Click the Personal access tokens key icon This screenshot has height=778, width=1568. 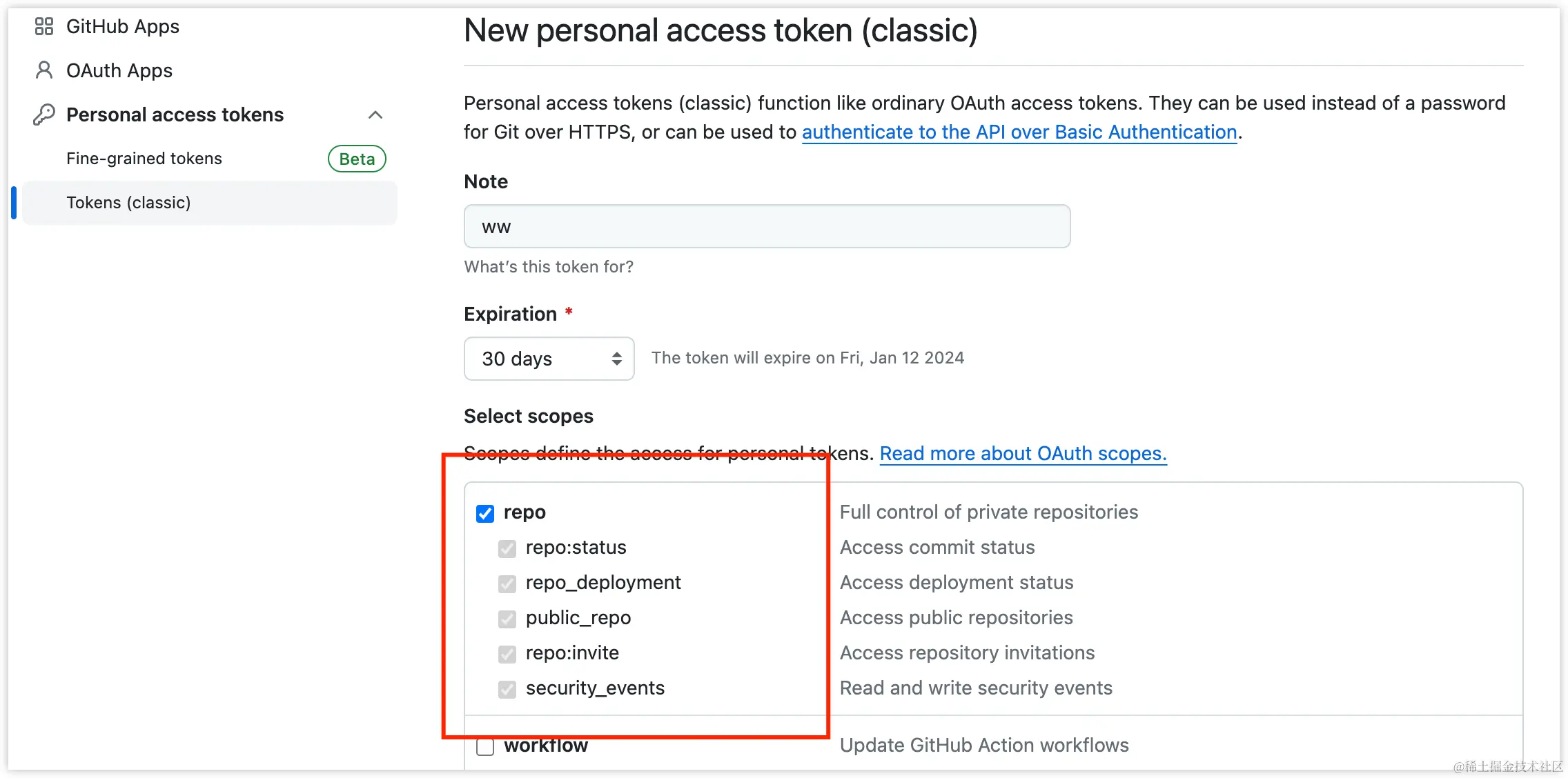[x=44, y=114]
